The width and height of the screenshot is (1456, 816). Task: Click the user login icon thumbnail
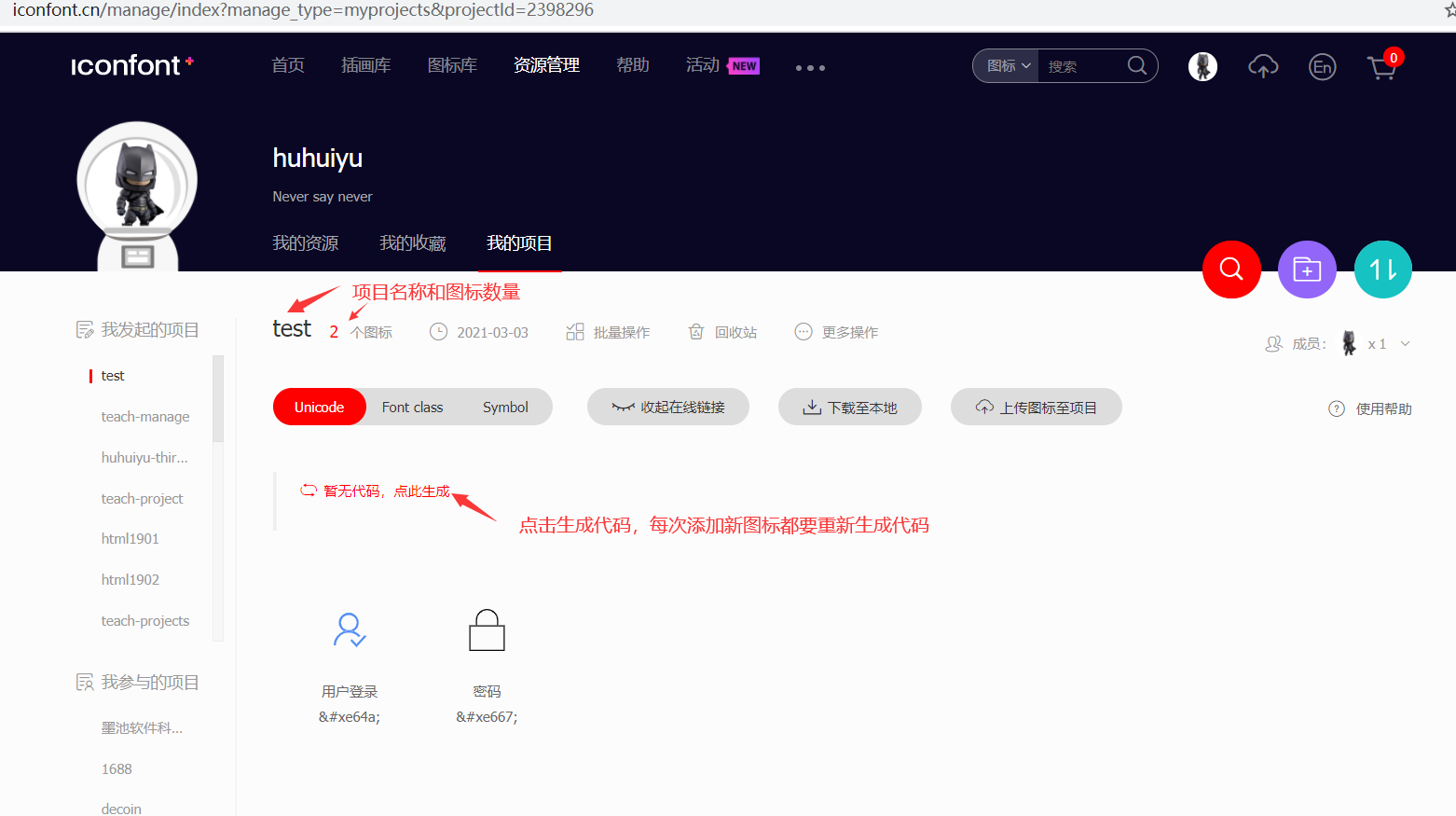350,630
